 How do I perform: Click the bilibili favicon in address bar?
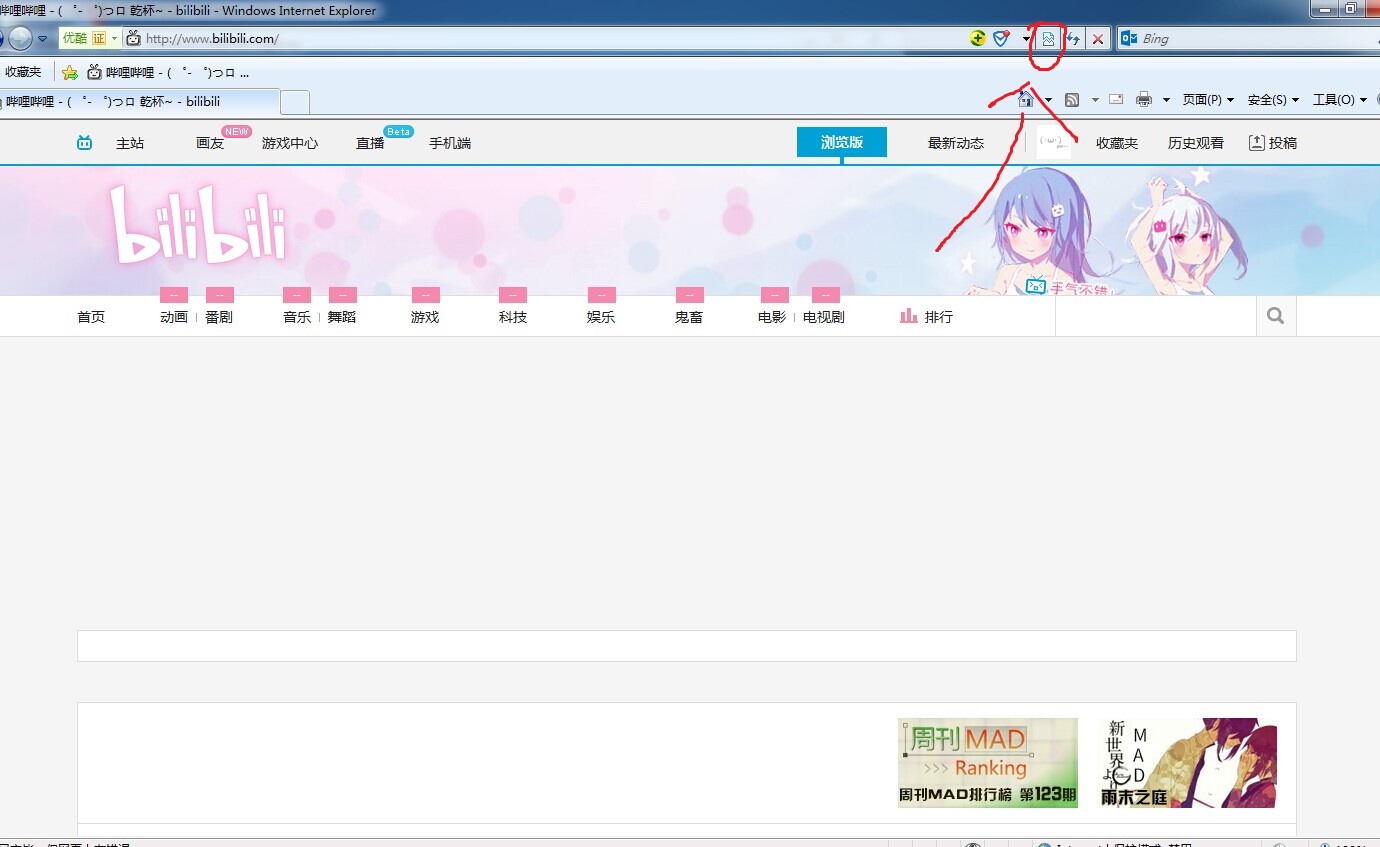coord(133,39)
